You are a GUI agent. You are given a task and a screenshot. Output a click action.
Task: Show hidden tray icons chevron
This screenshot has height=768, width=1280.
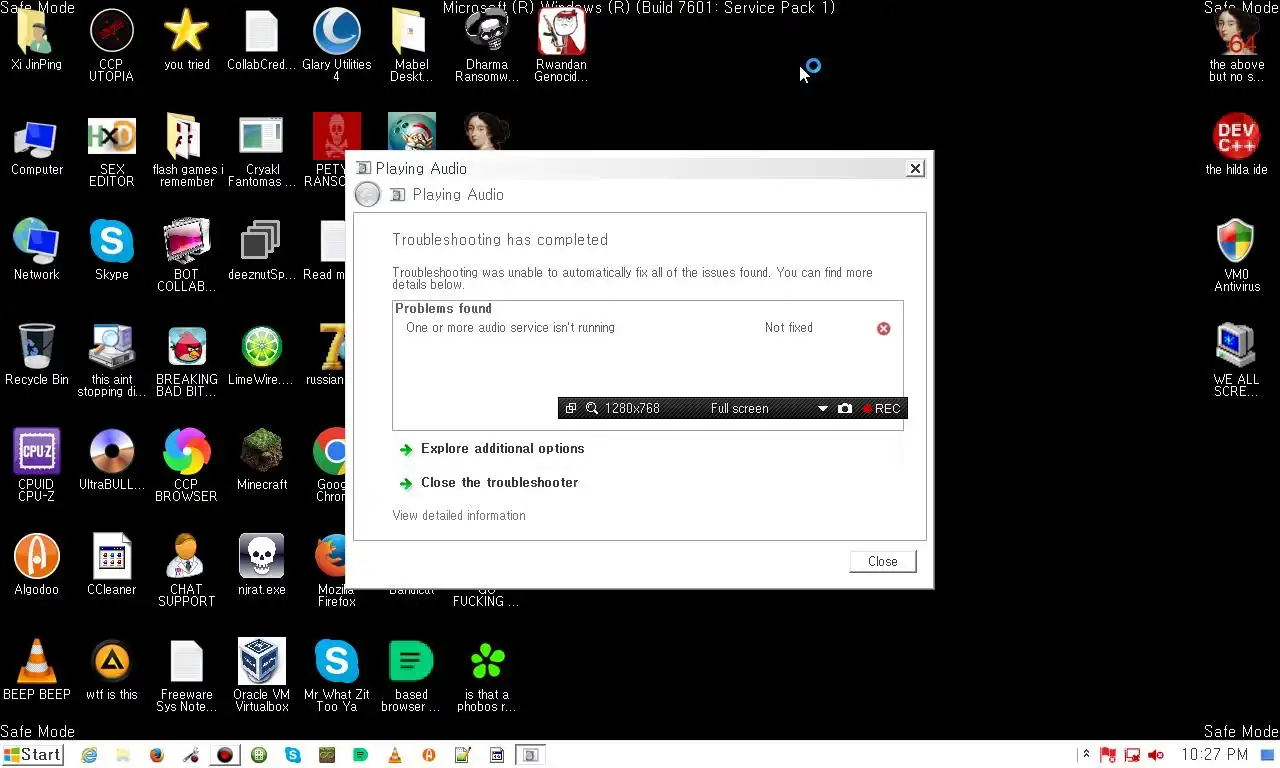coord(1086,755)
